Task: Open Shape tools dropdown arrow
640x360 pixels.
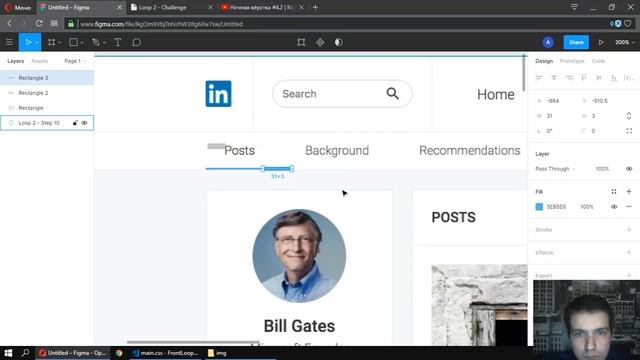Action: click(x=82, y=42)
